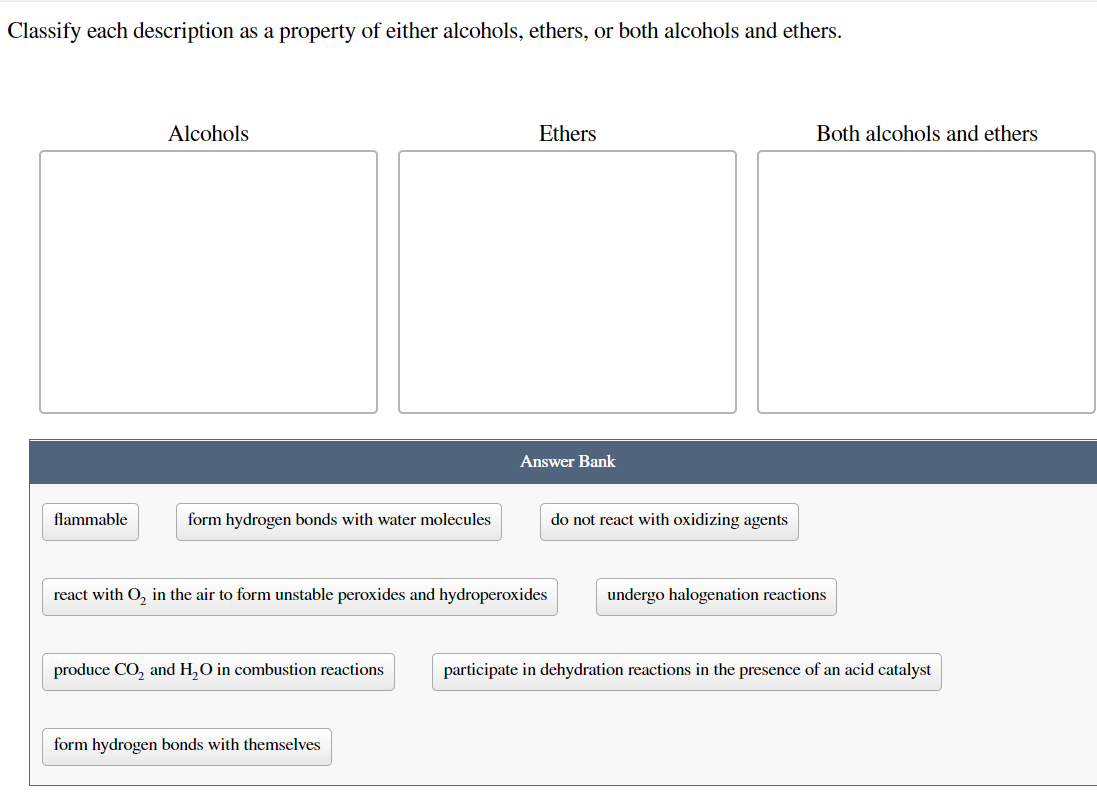Click the Ethers column heading
The image size is (1097, 805).
(x=567, y=133)
